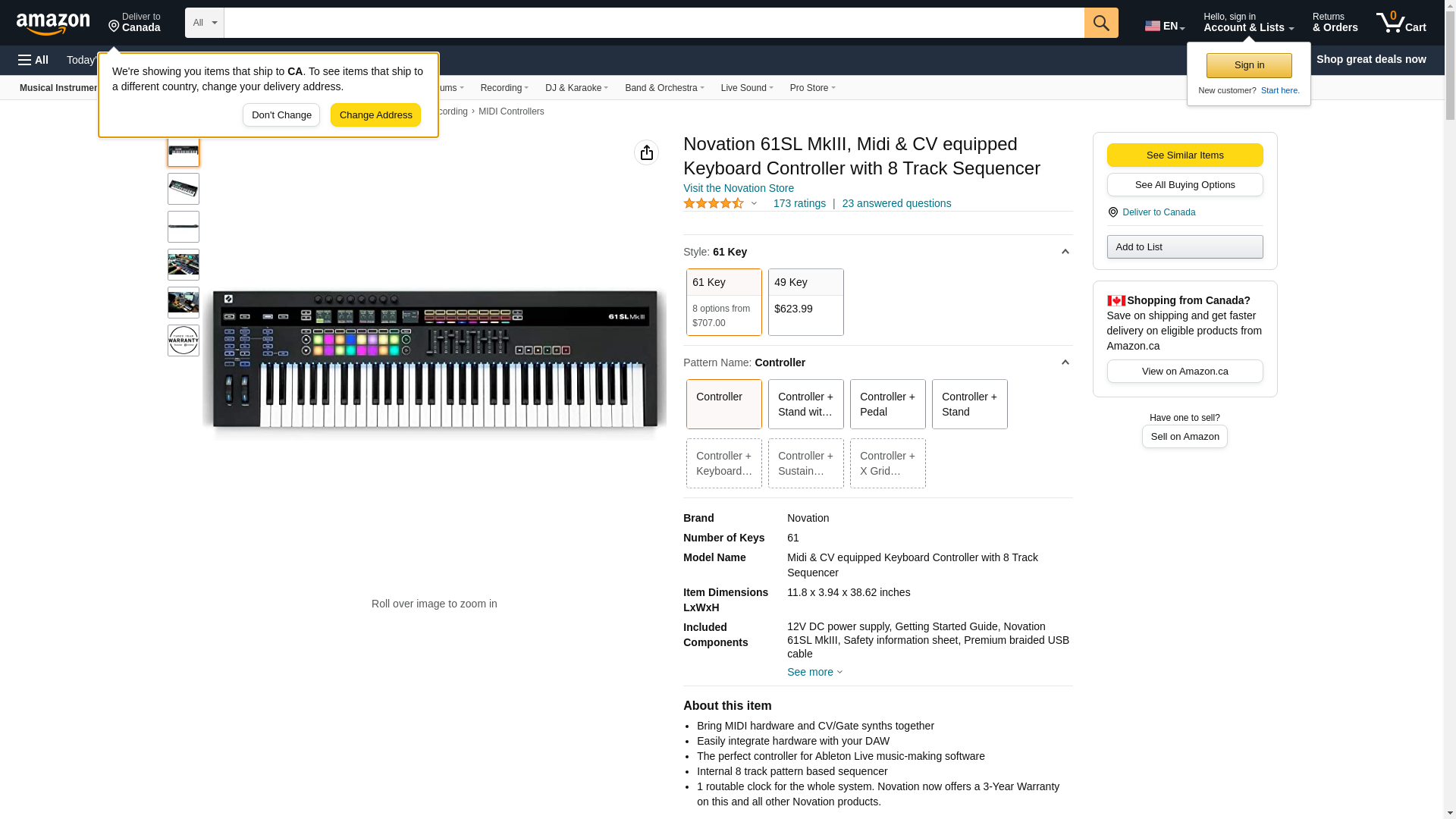Viewport: 1456px width, 819px height.
Task: Click into the Amazon search field
Action: [654, 23]
